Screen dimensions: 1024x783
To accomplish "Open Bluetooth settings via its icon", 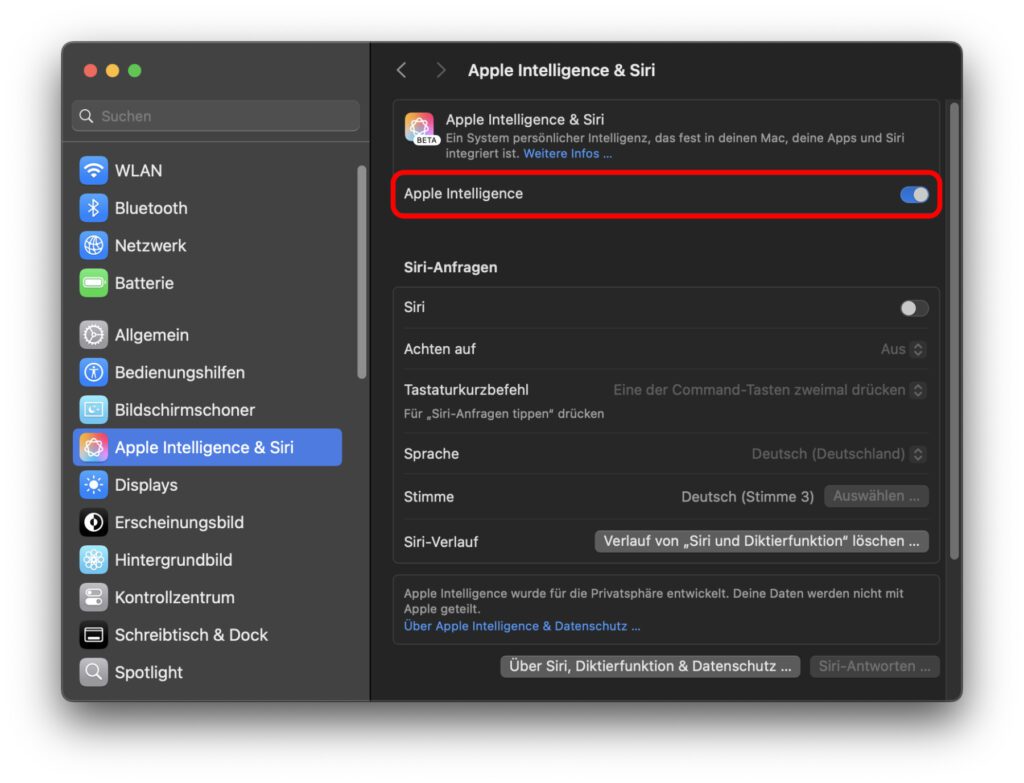I will [94, 208].
